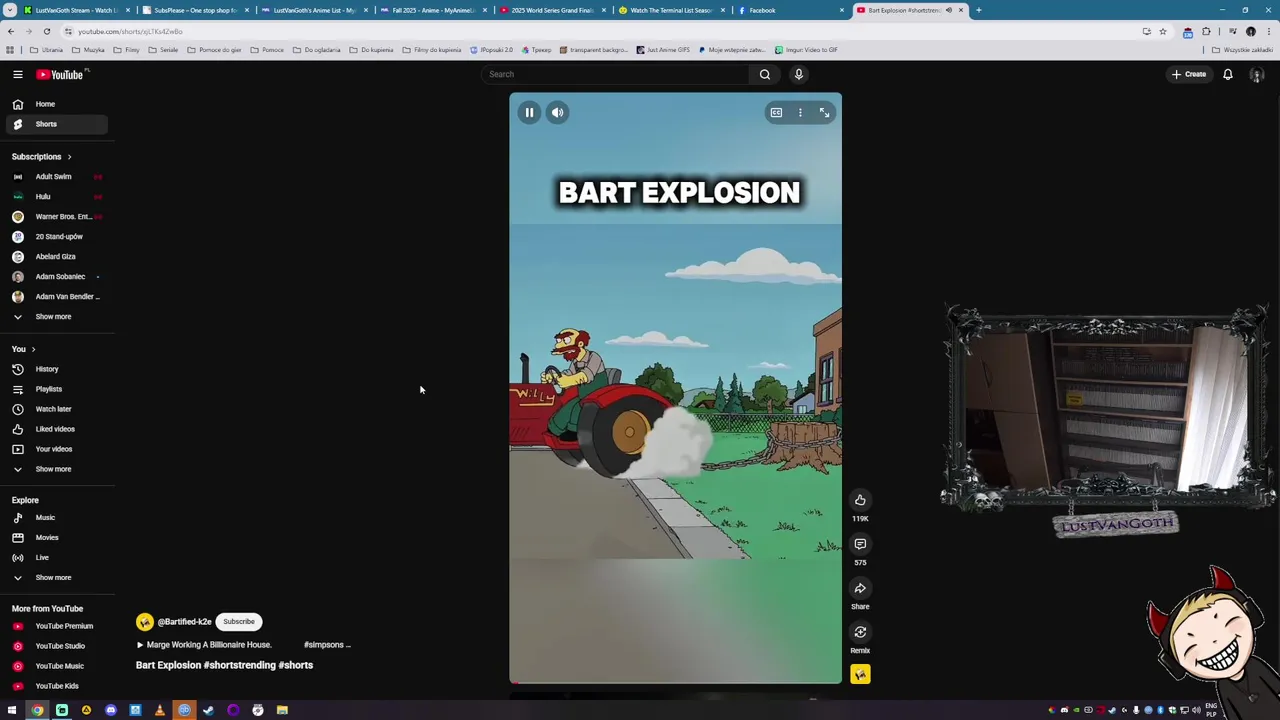Expand Show more under You
This screenshot has width=1280, height=720.
[x=55, y=469]
